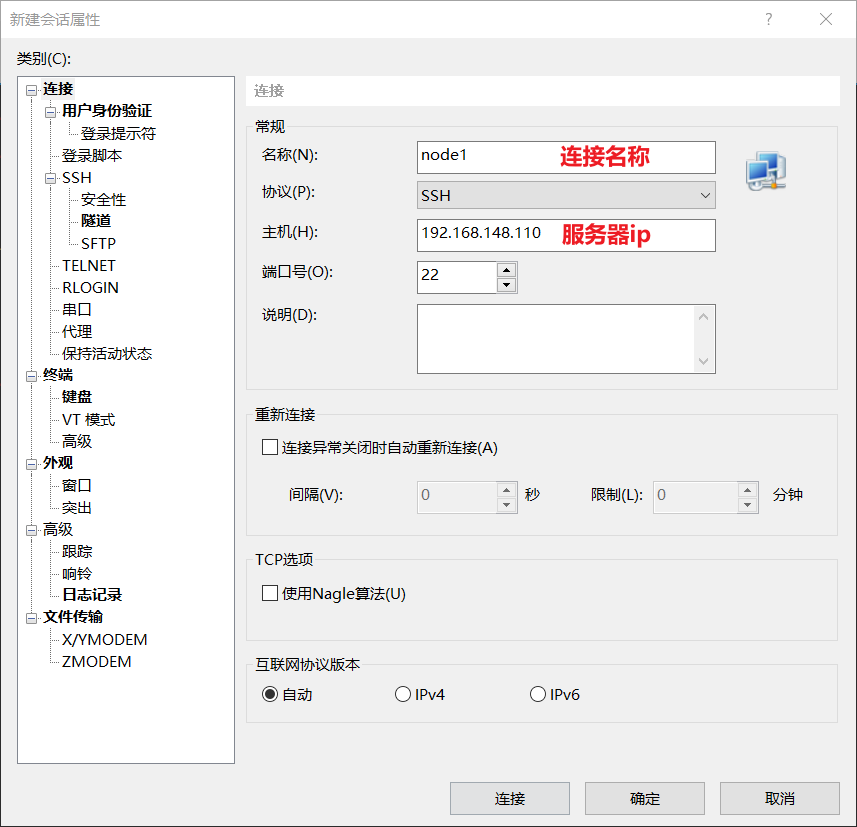The image size is (857, 827).
Task: Enable 连接异常关闭时自动重新连接 checkbox
Action: tap(269, 447)
